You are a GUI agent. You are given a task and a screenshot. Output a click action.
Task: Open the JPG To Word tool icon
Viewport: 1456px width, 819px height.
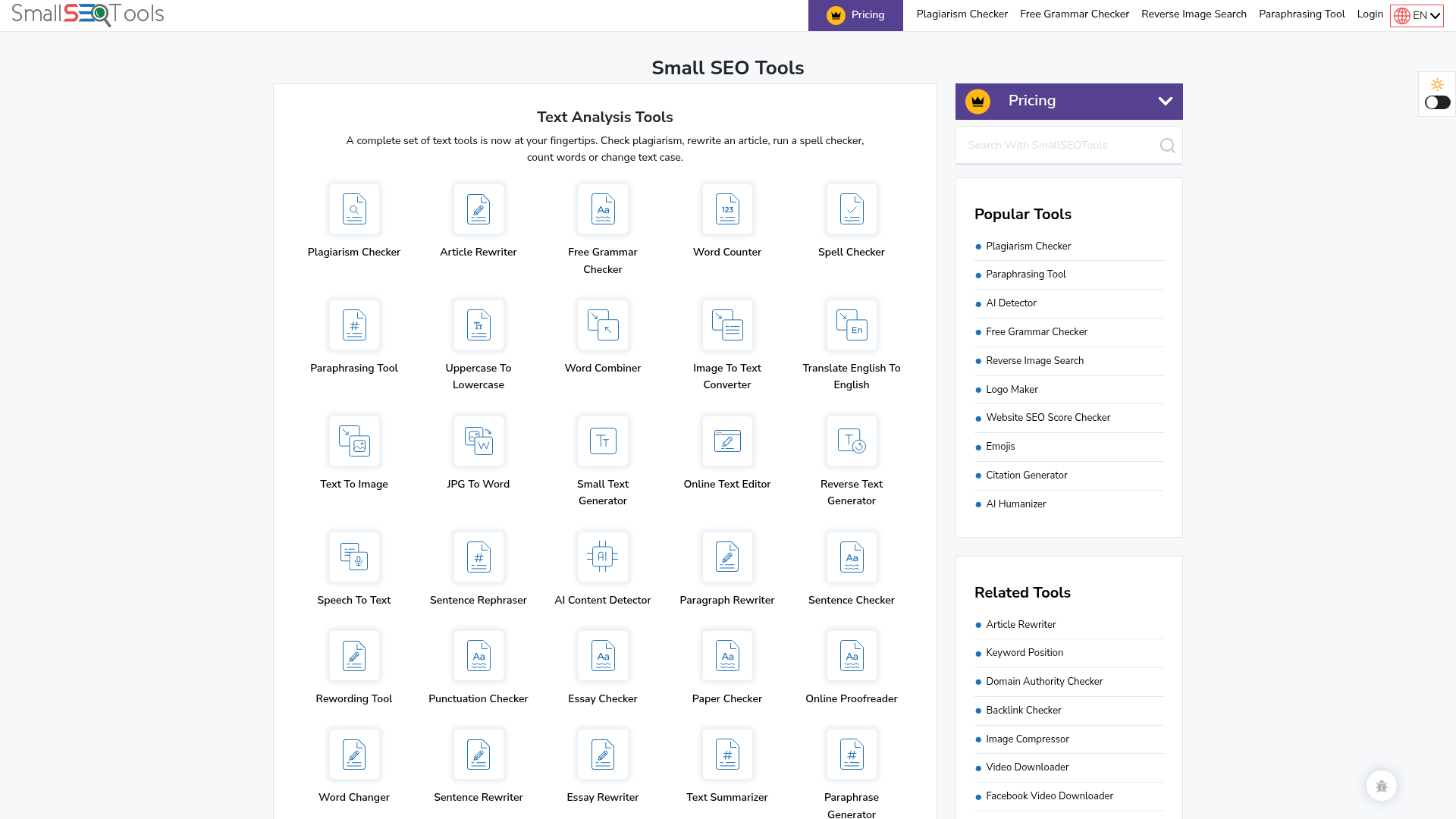(479, 441)
